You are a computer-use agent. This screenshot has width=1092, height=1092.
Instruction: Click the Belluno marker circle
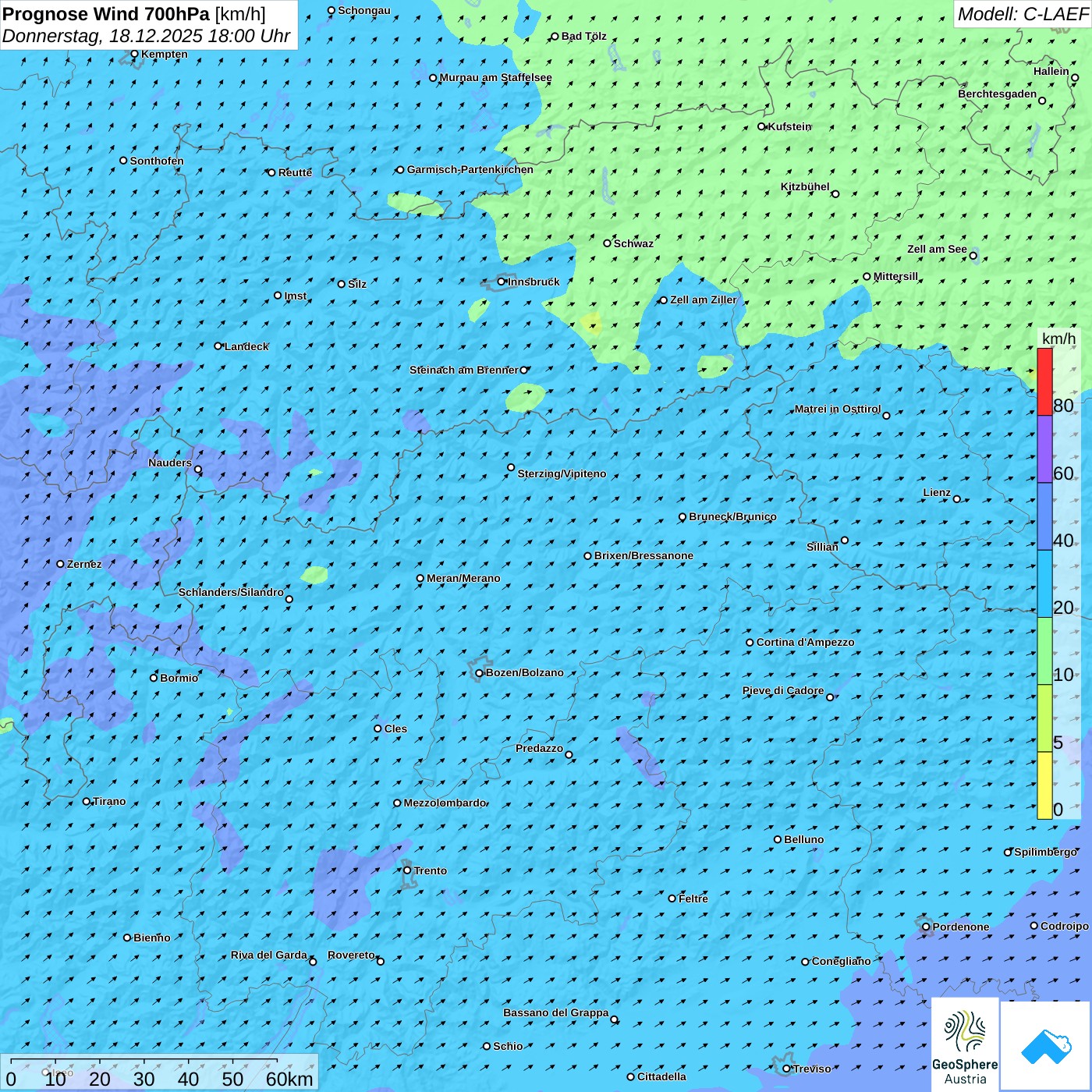[778, 840]
